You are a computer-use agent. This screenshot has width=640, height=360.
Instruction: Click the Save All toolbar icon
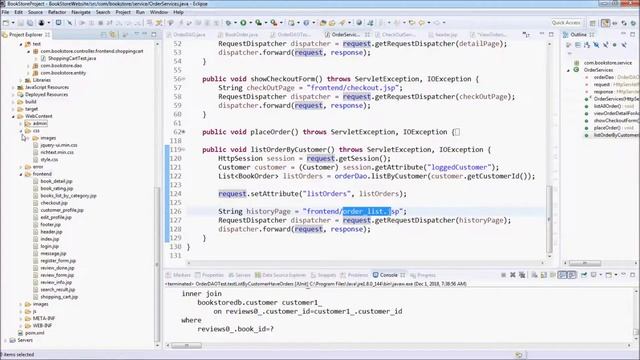pos(30,23)
